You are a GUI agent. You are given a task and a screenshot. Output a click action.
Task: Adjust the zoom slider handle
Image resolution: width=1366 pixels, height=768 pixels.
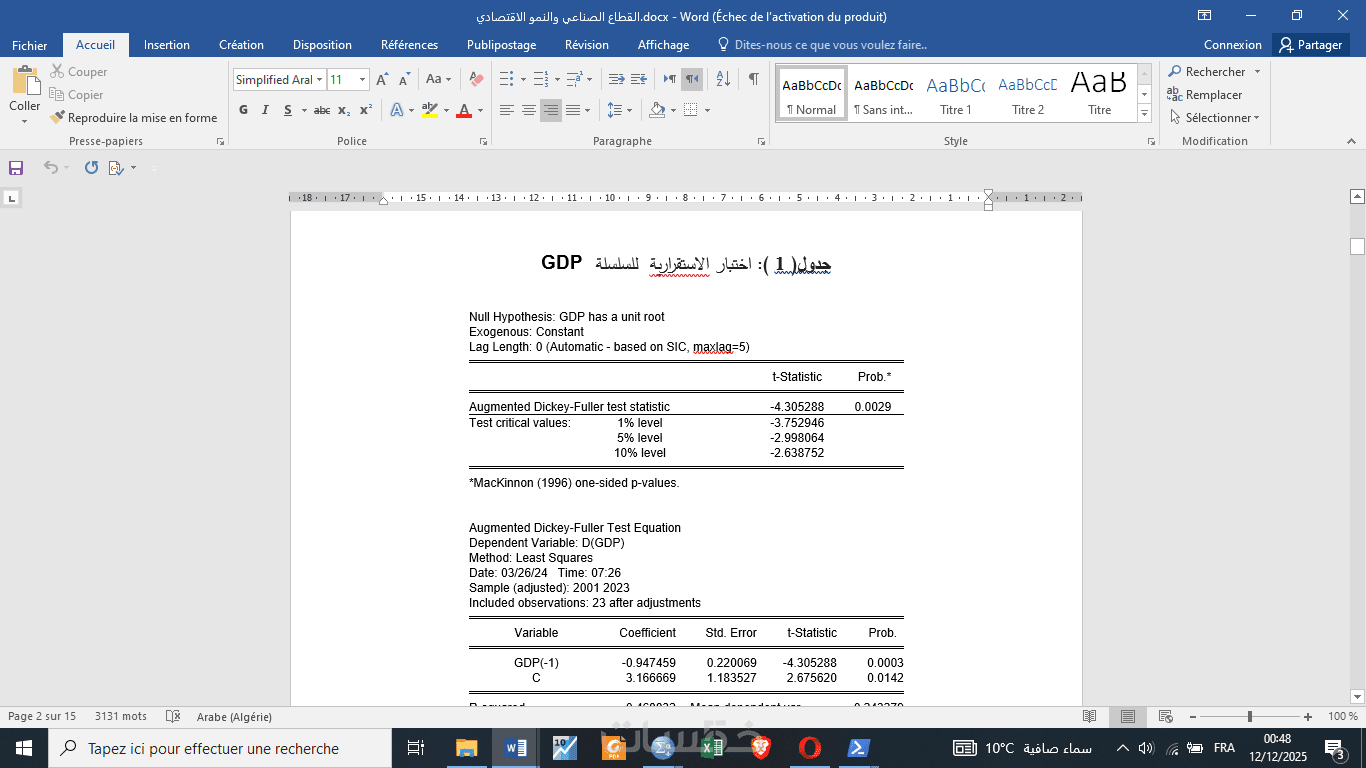click(1249, 716)
